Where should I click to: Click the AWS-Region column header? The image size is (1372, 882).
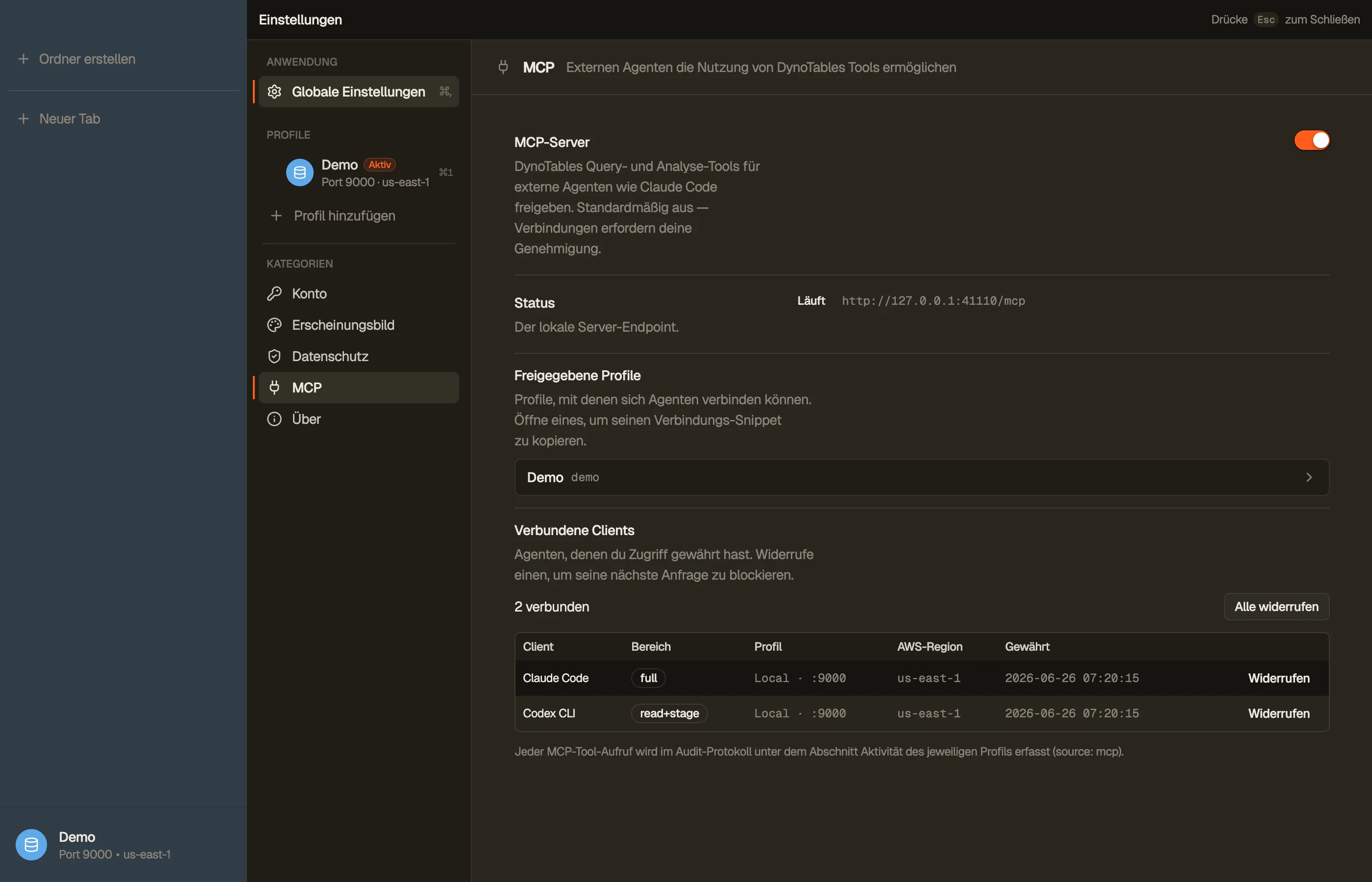930,647
